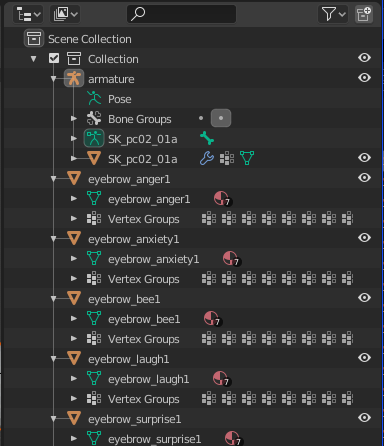
Task: Click the Bone Groups icon
Action: tap(94, 118)
